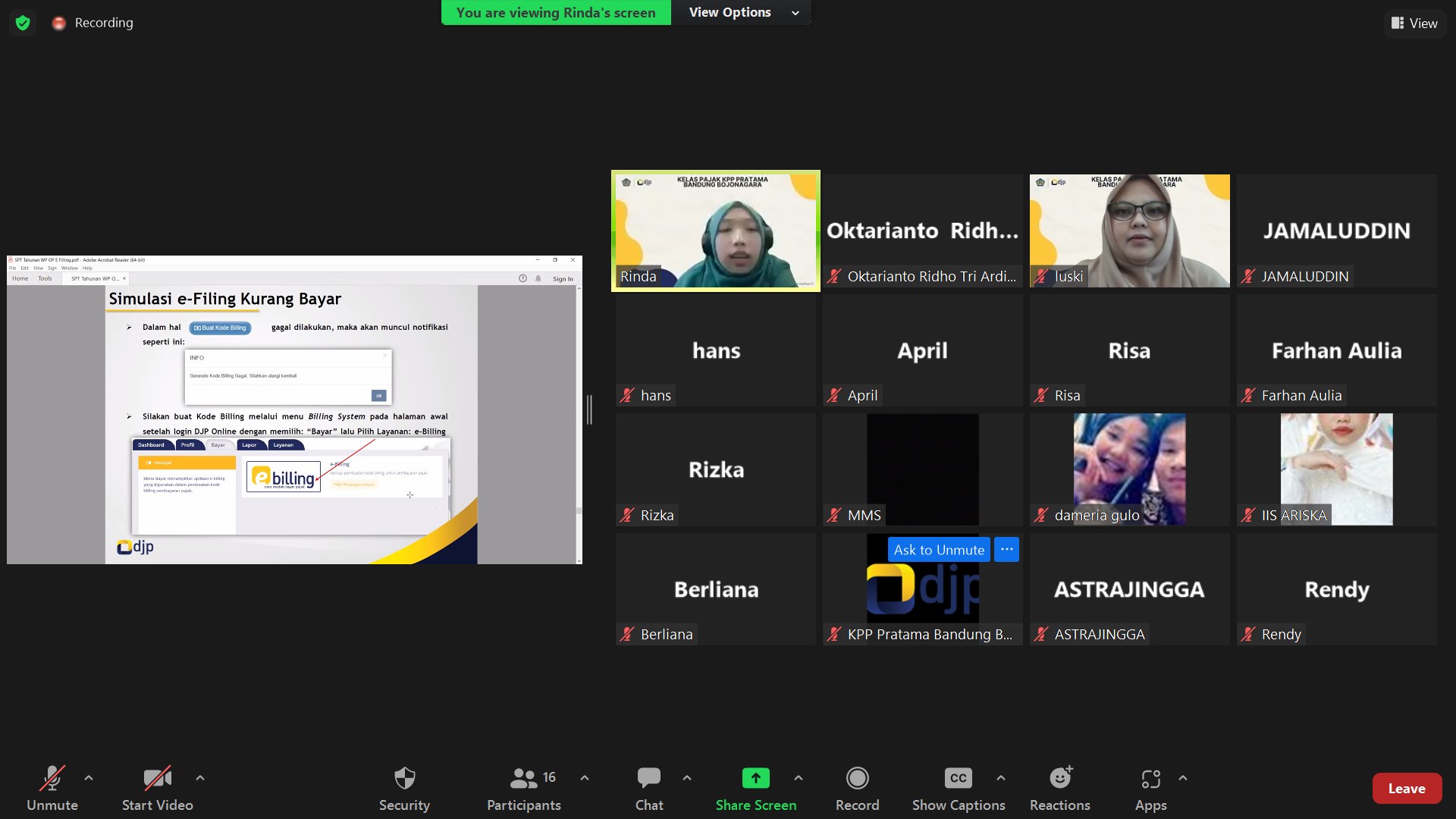This screenshot has width=1456, height=819.
Task: Open the View layout menu
Action: click(x=1414, y=24)
